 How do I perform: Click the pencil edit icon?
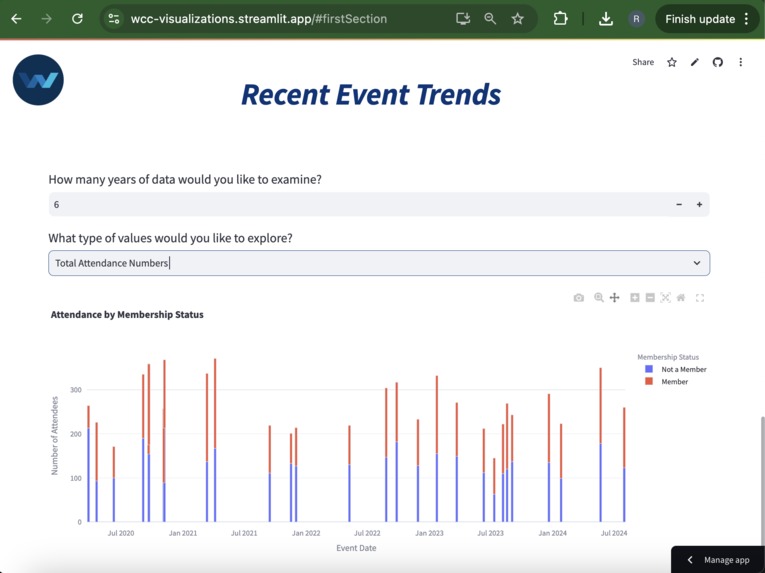click(x=695, y=62)
